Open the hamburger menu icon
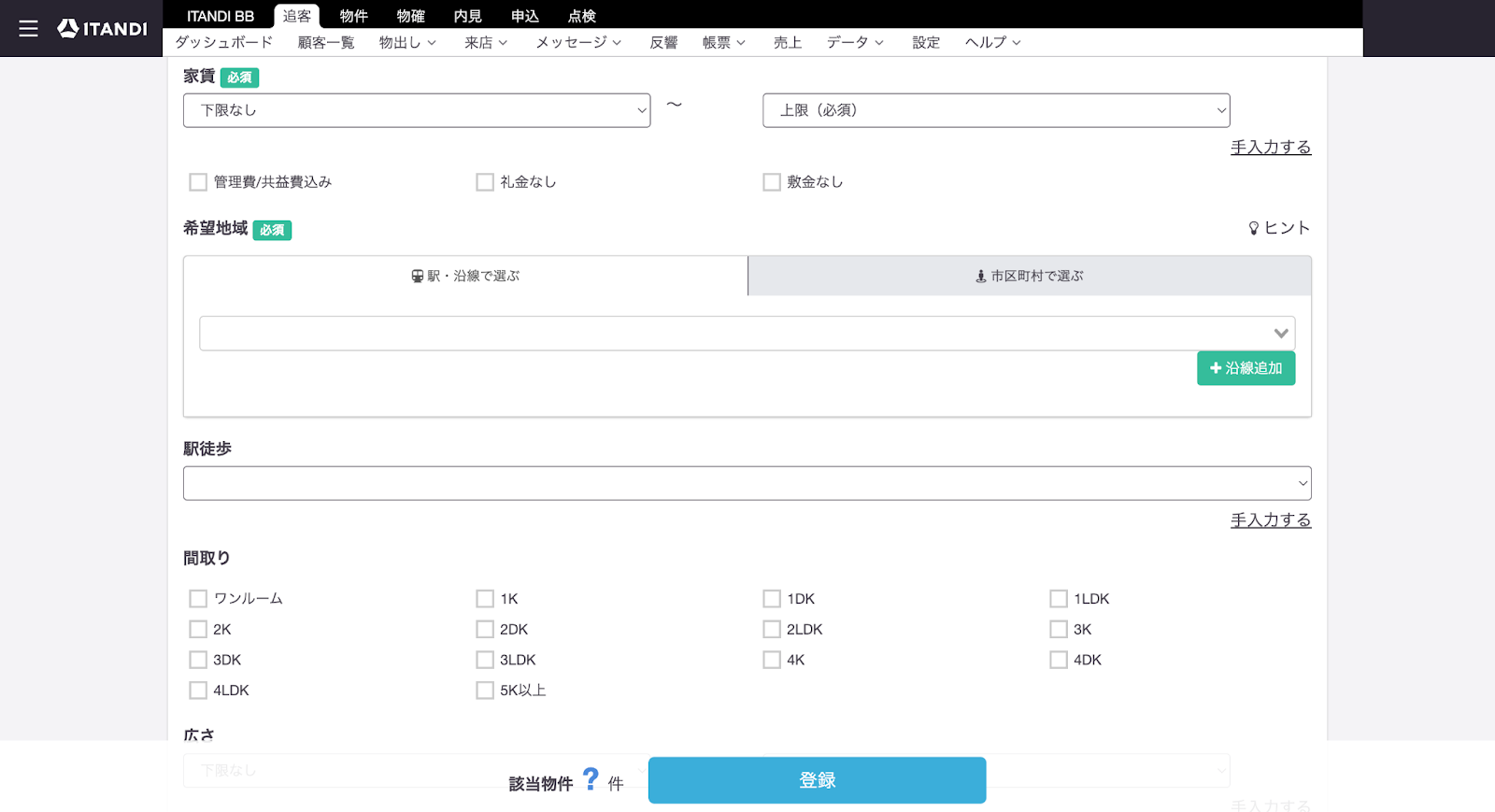Screen dimensions: 1495x812 point(29,29)
